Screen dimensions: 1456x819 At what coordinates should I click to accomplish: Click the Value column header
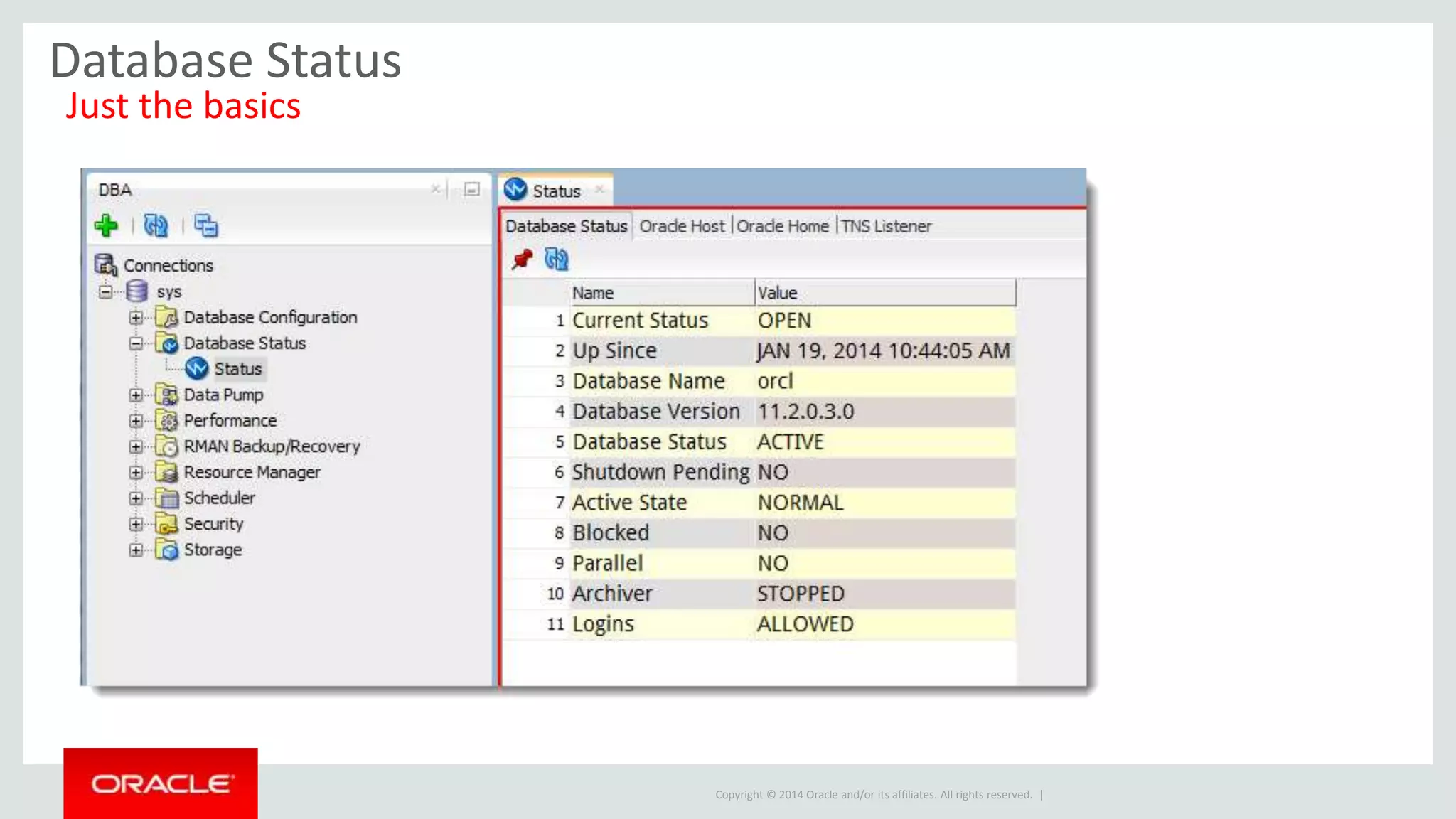click(886, 293)
